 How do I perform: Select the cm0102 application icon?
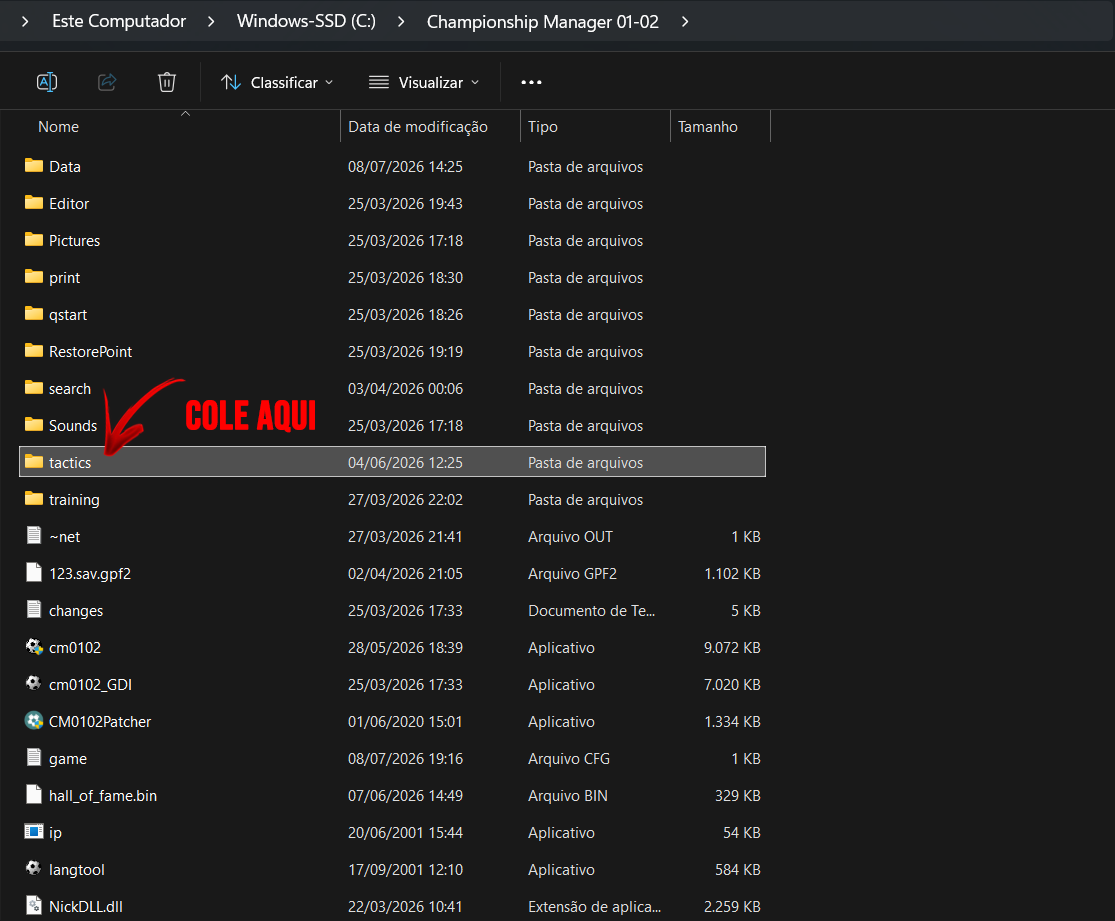(33, 646)
